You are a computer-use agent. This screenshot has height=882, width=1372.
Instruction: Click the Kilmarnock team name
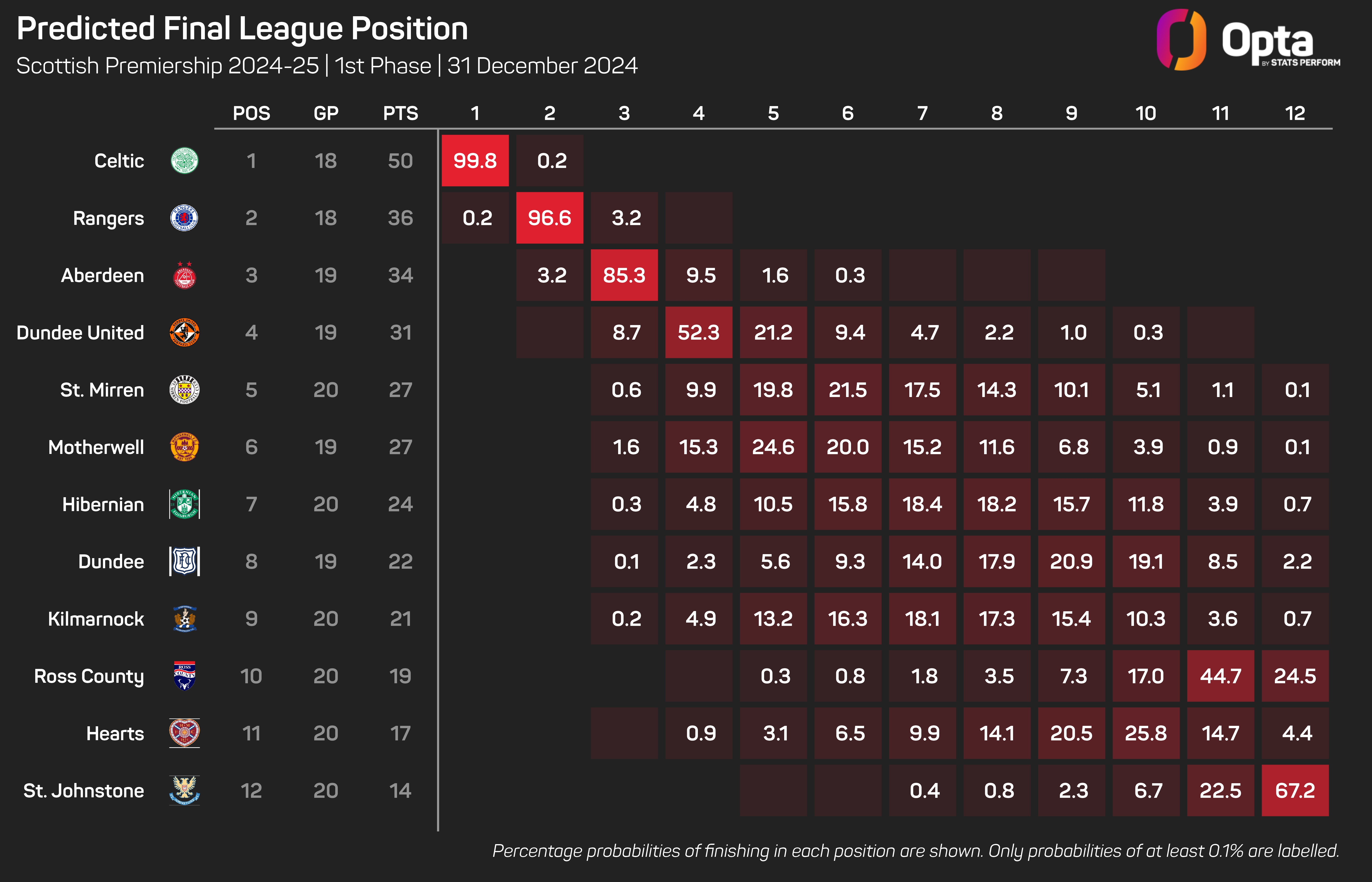(96, 619)
